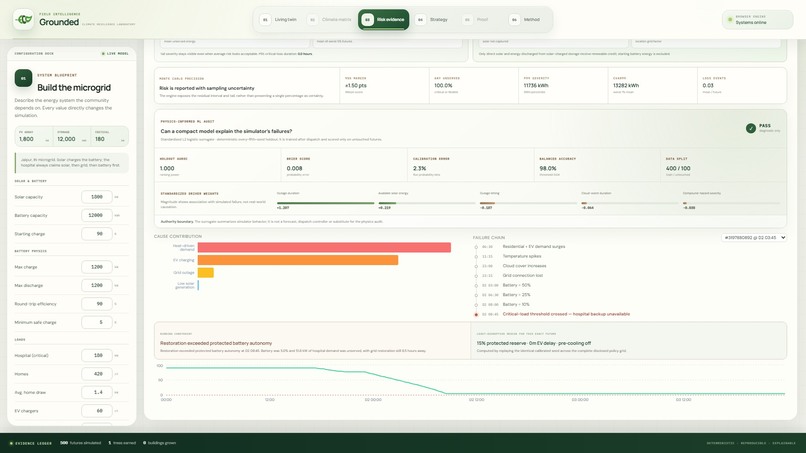Click the Available solar energy weight bar
The width and height of the screenshot is (806, 453).
point(427,203)
